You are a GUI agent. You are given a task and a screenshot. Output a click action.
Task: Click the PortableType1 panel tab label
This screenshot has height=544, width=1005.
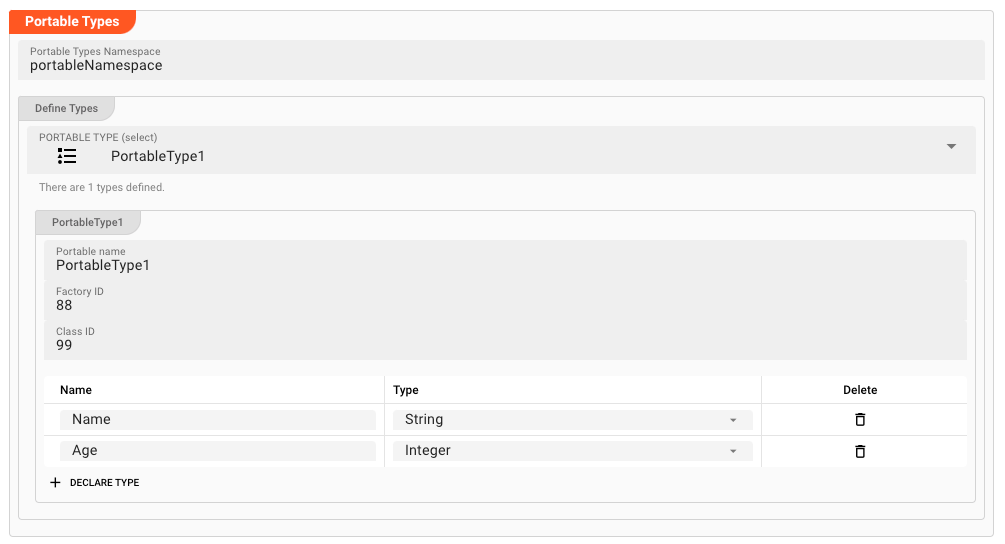(87, 222)
